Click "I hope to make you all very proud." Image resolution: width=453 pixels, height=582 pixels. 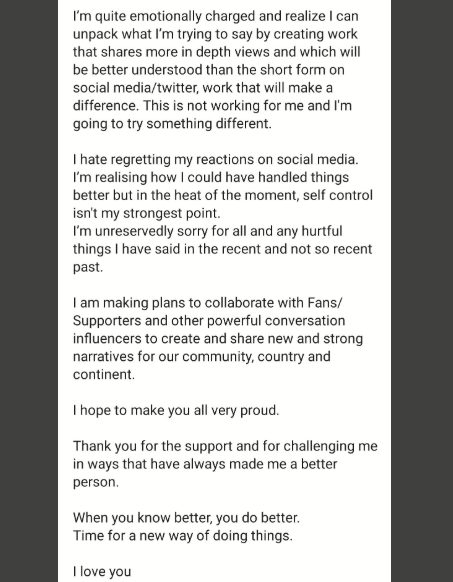[x=176, y=411]
